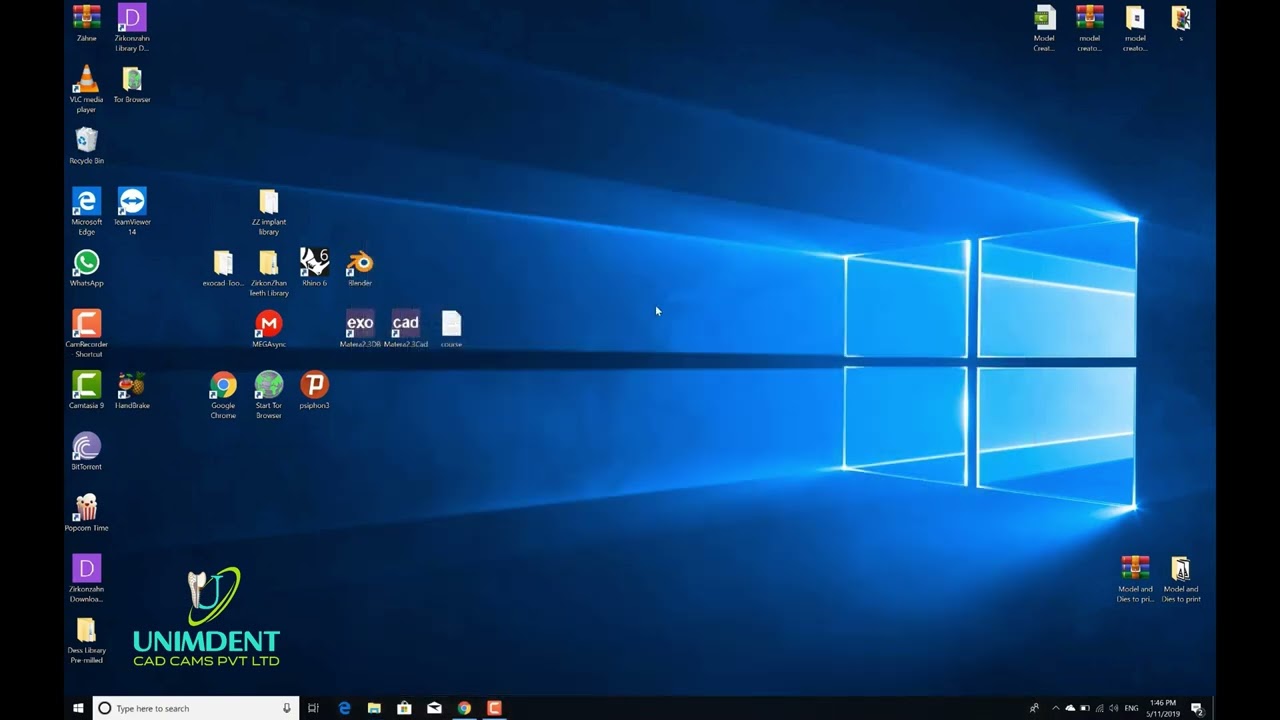Select the HandBrake desktop shortcut

point(132,390)
